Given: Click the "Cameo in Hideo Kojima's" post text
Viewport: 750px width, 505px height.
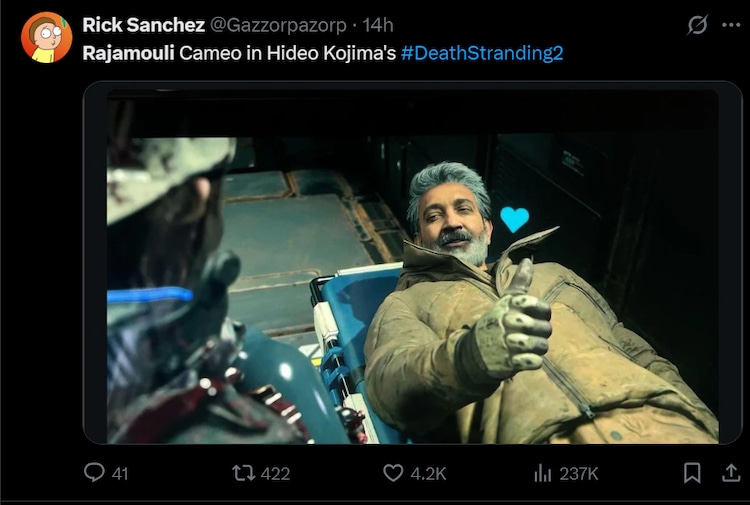Looking at the screenshot, I should (288, 52).
